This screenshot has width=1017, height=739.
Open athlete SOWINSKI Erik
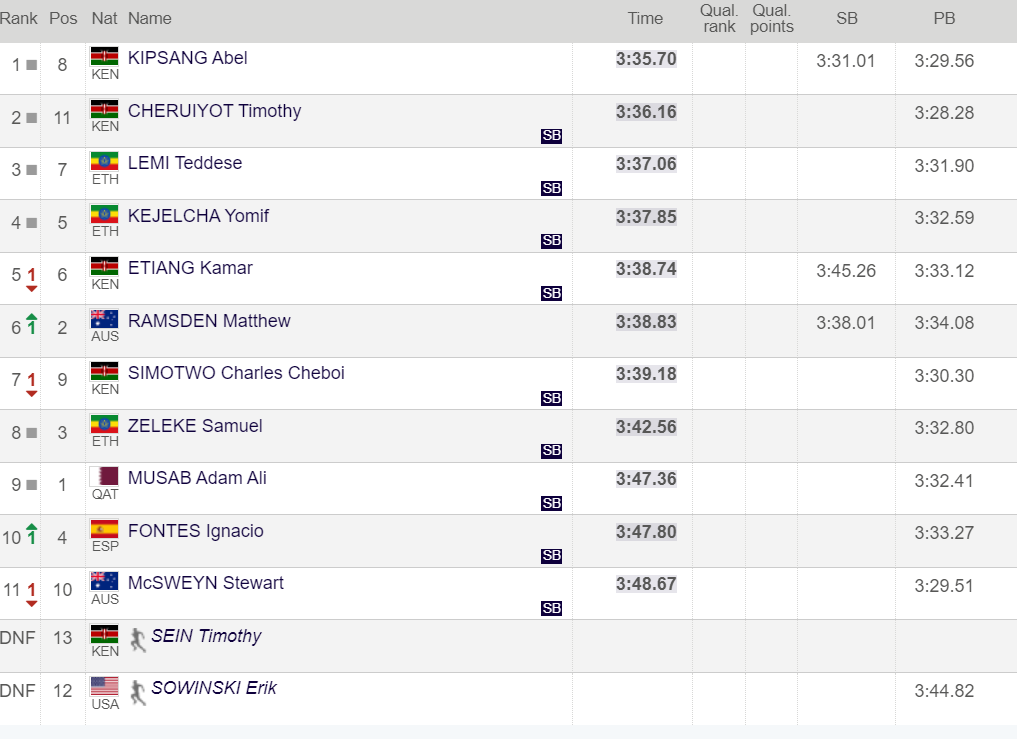click(214, 688)
